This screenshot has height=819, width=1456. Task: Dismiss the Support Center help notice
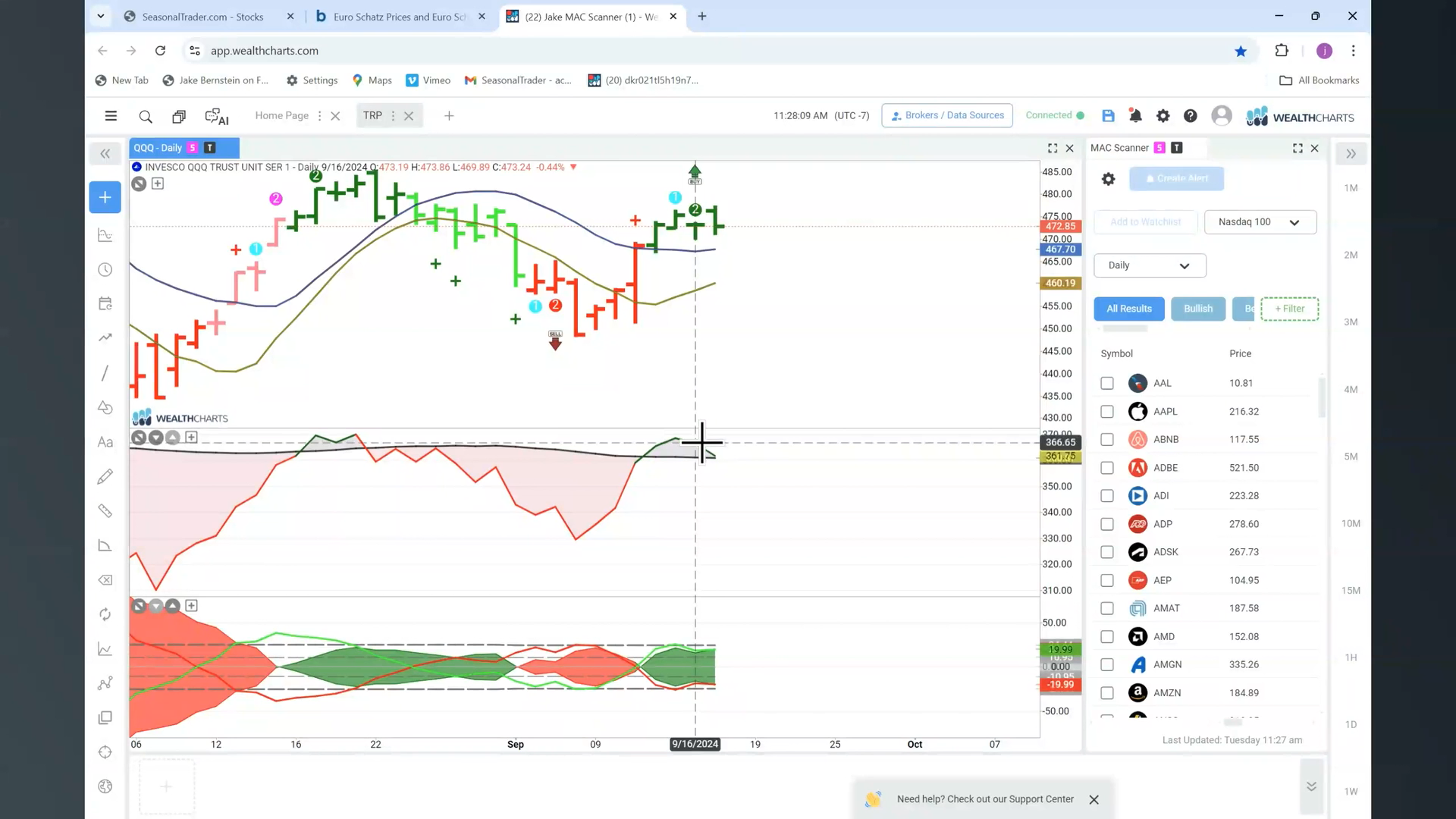click(x=1094, y=800)
